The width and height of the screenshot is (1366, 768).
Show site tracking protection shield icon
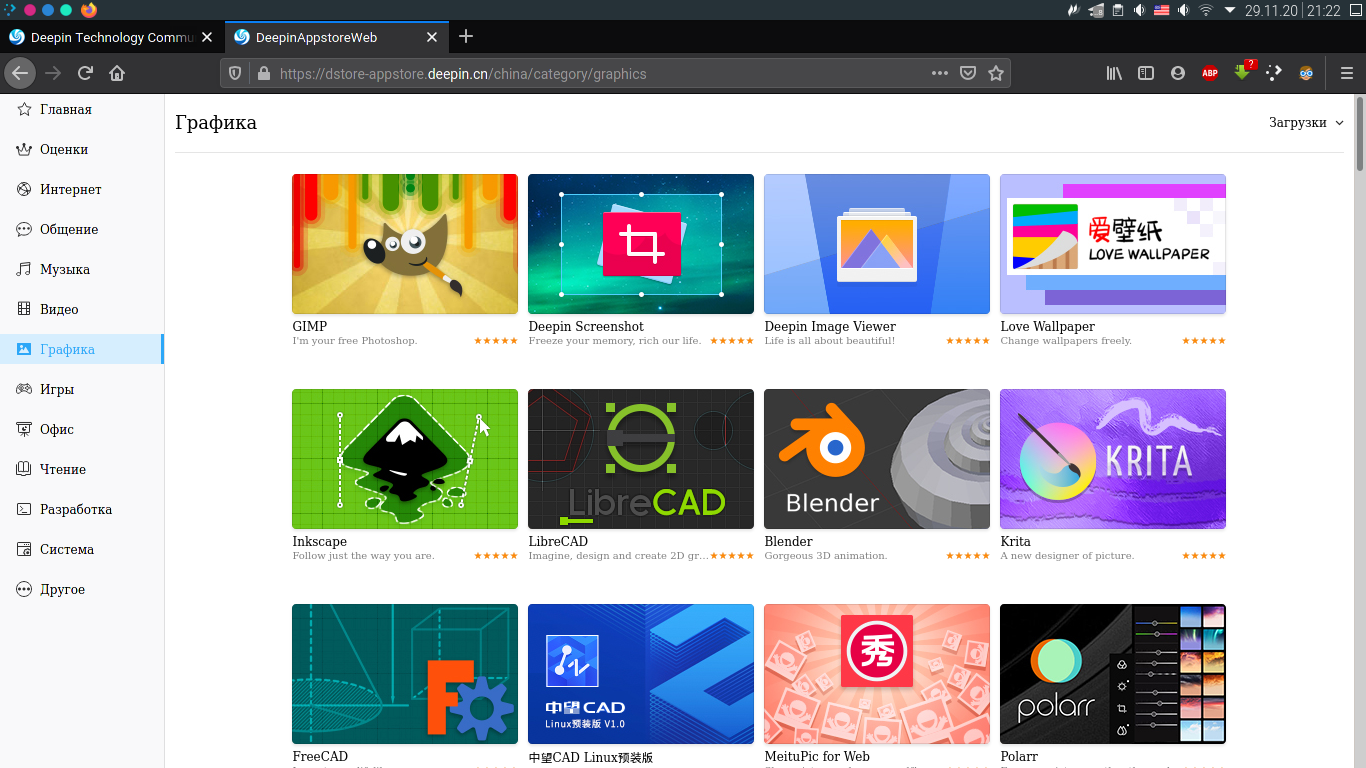click(x=236, y=73)
